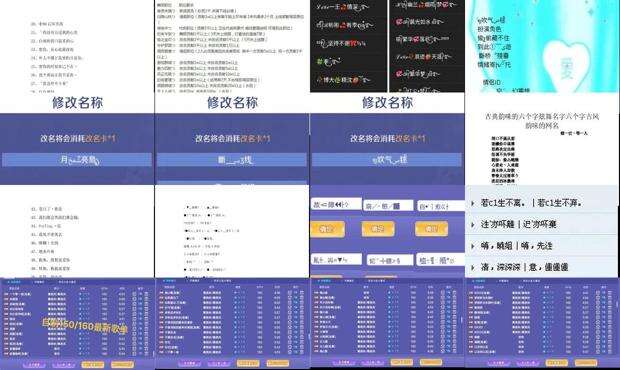Click the yellow button below the 故 name box
The height and width of the screenshot is (370, 620).
[327, 229]
